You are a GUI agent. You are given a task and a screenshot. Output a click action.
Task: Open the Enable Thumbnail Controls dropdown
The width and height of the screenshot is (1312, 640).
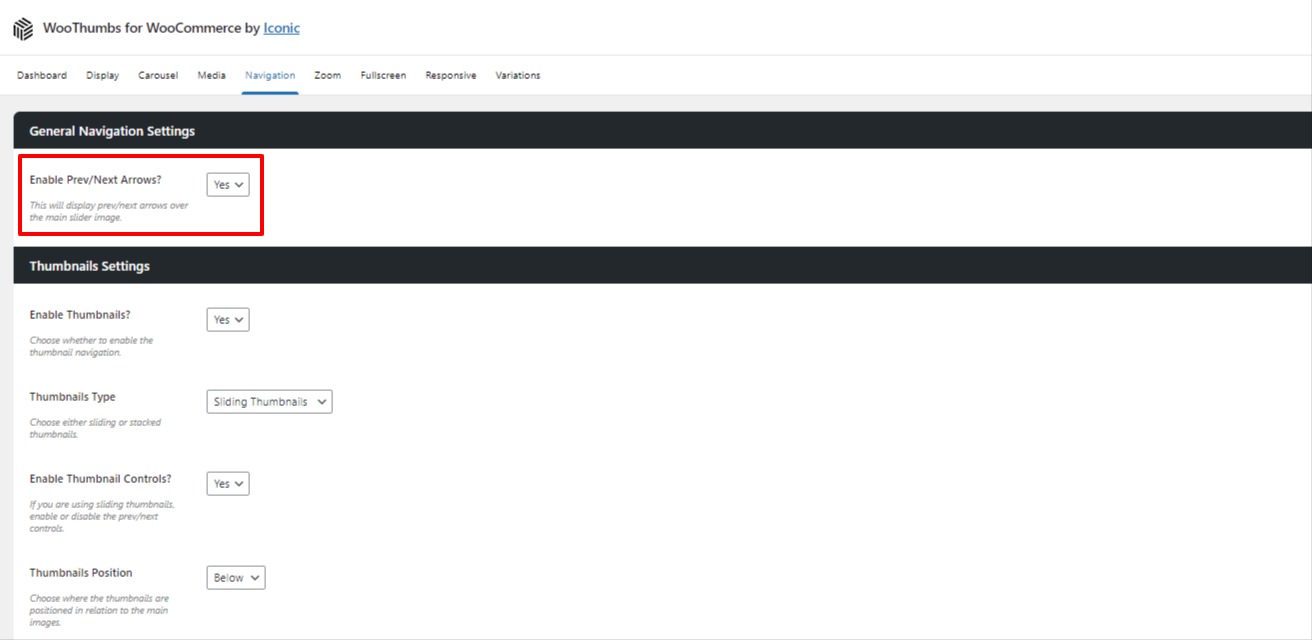tap(227, 483)
